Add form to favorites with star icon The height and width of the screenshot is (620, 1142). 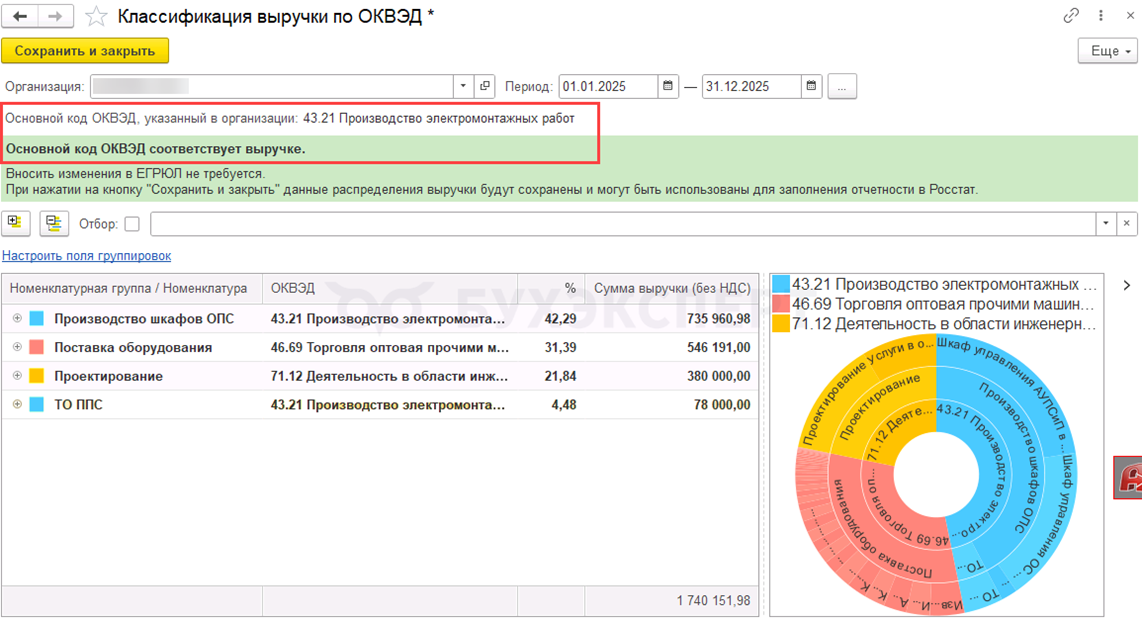[96, 17]
